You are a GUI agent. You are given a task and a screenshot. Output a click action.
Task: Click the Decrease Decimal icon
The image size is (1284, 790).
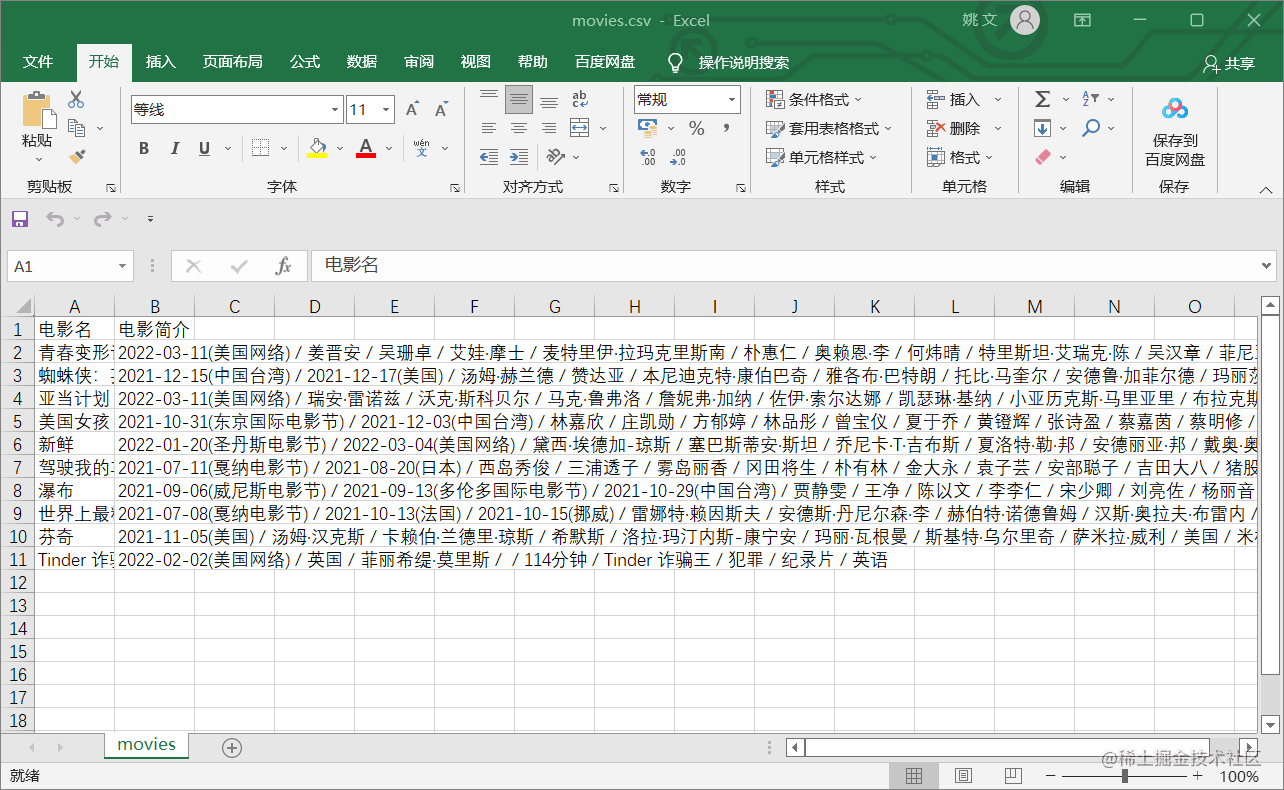pos(678,157)
